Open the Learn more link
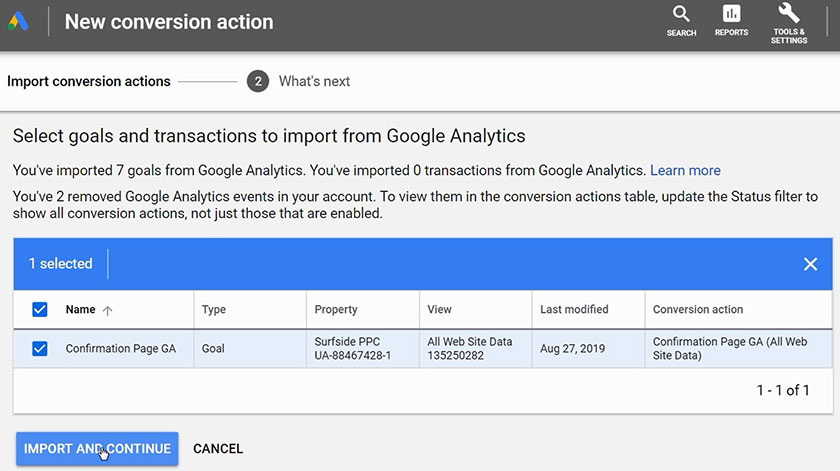Image resolution: width=840 pixels, height=471 pixels. pos(685,170)
